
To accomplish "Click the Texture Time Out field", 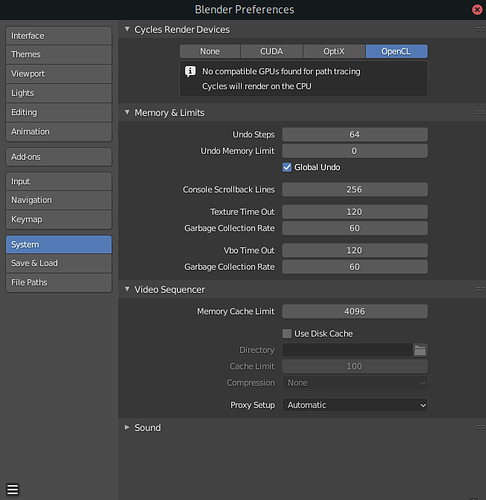I will [355, 212].
